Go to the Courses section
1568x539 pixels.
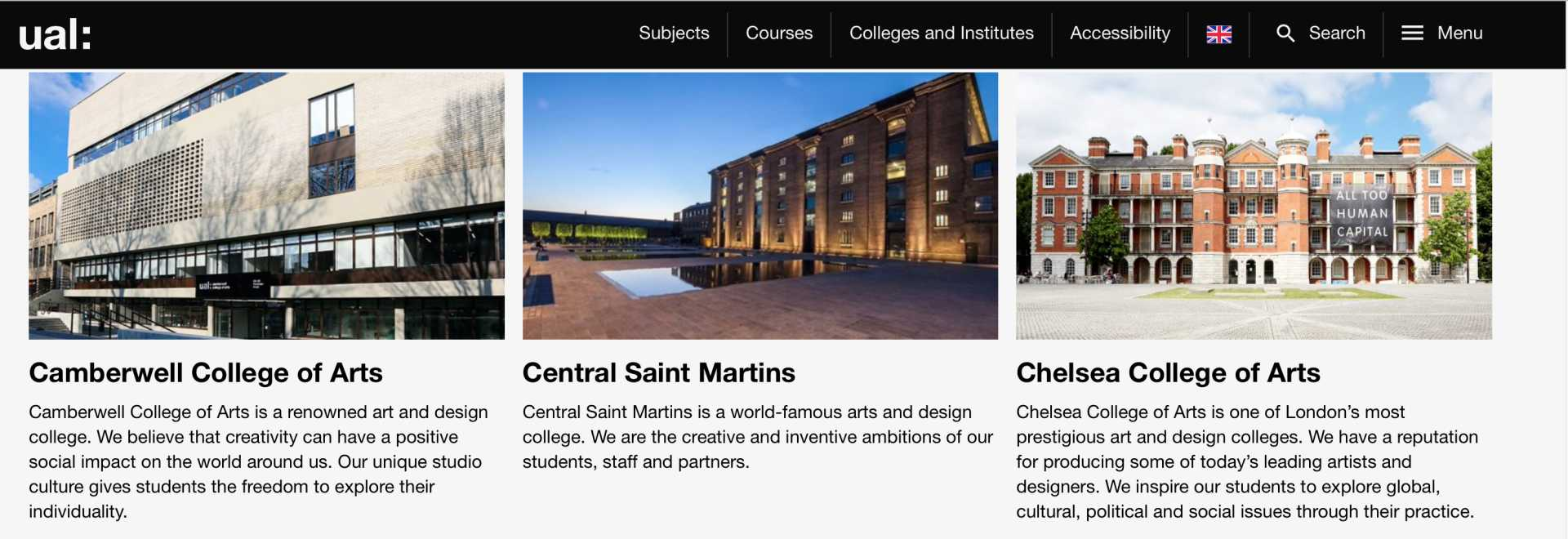[779, 33]
